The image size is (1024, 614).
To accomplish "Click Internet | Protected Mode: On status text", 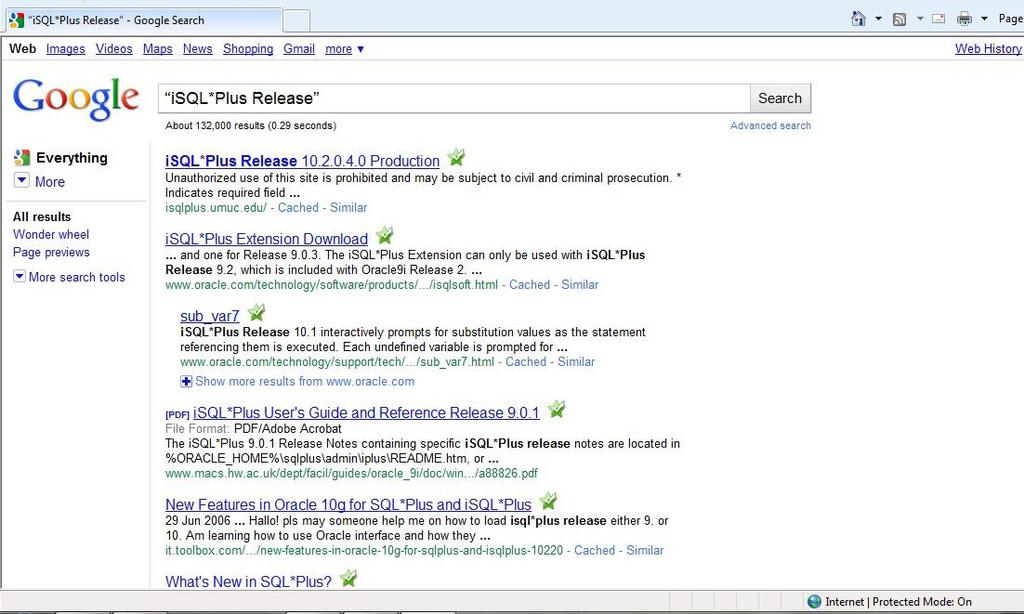I will [898, 602].
